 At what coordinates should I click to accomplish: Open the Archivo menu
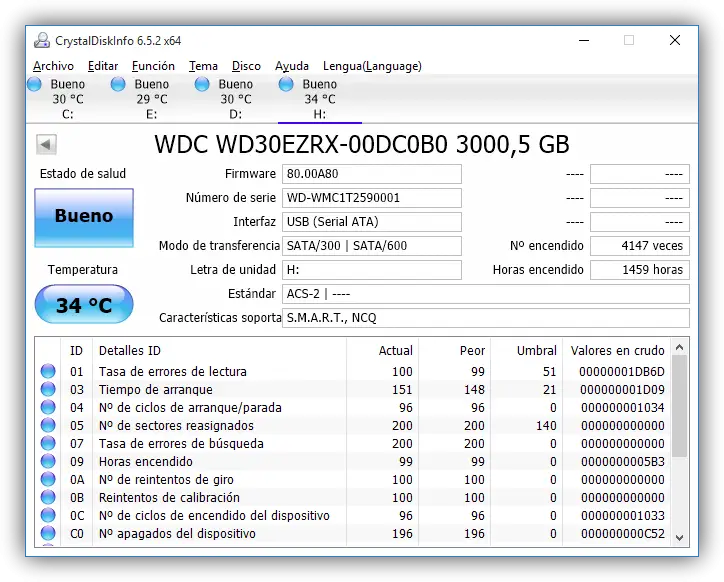(x=53, y=66)
